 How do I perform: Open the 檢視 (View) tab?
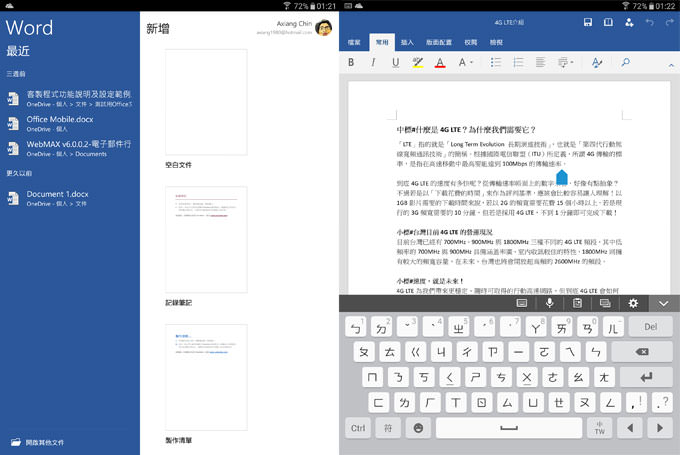click(496, 43)
